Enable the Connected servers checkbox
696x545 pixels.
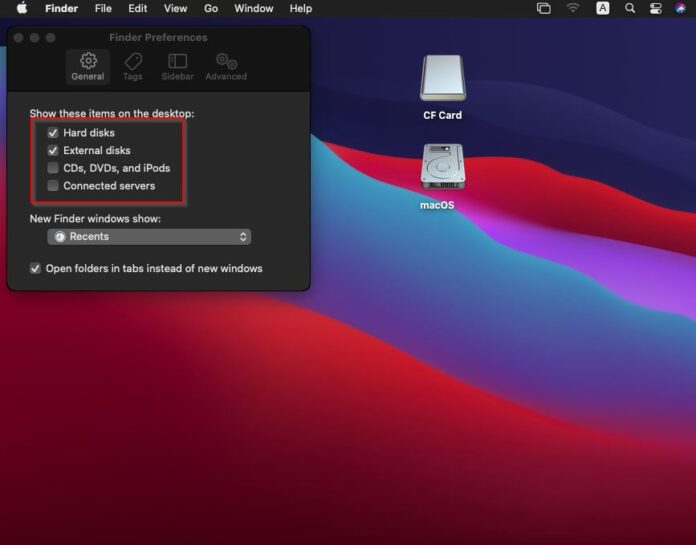click(53, 186)
